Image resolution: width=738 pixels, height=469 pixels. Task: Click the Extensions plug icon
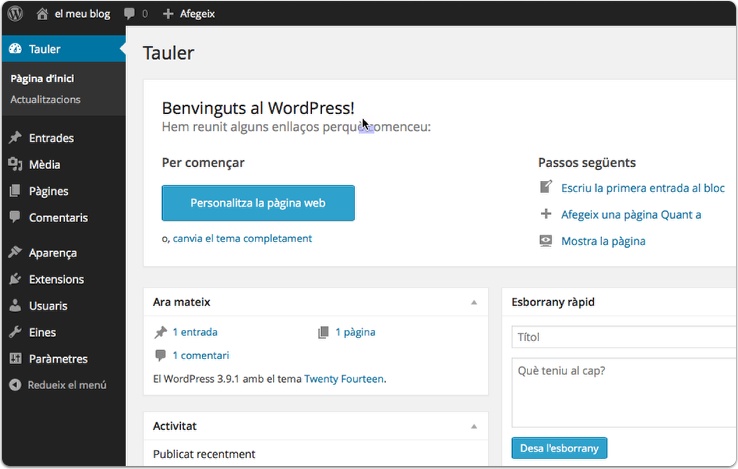(15, 279)
